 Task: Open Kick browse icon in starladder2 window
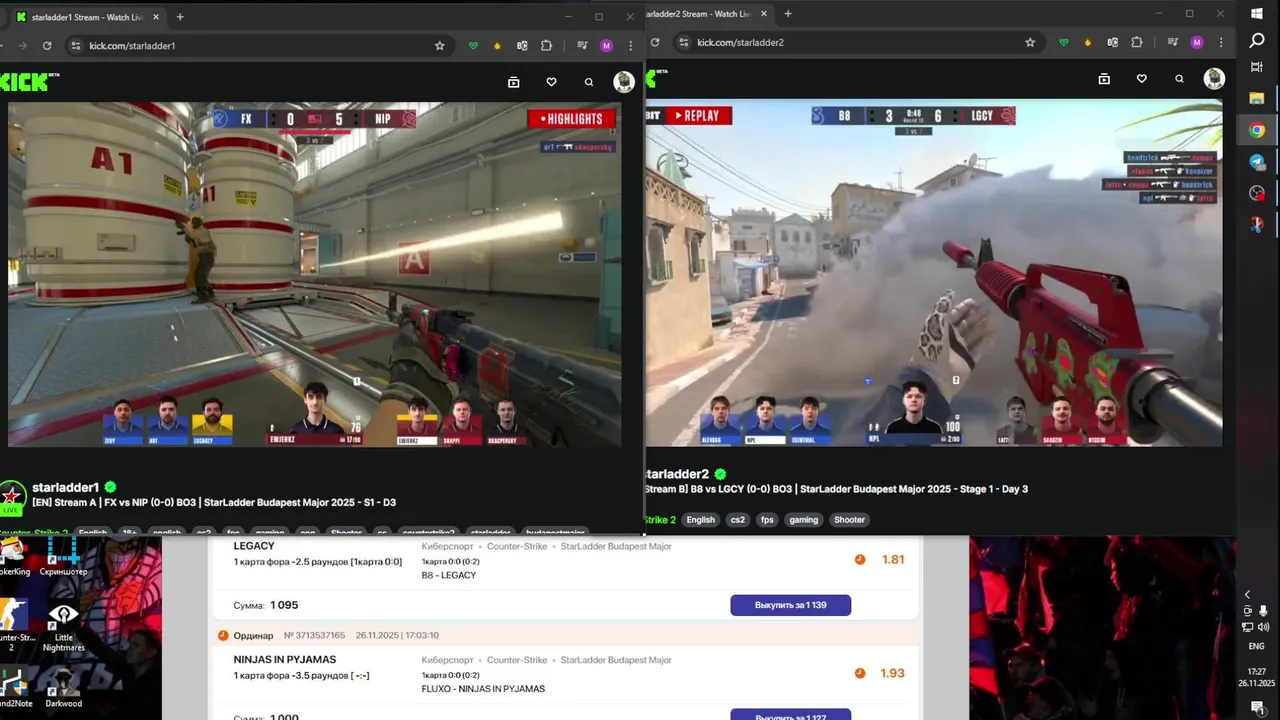coord(1104,79)
